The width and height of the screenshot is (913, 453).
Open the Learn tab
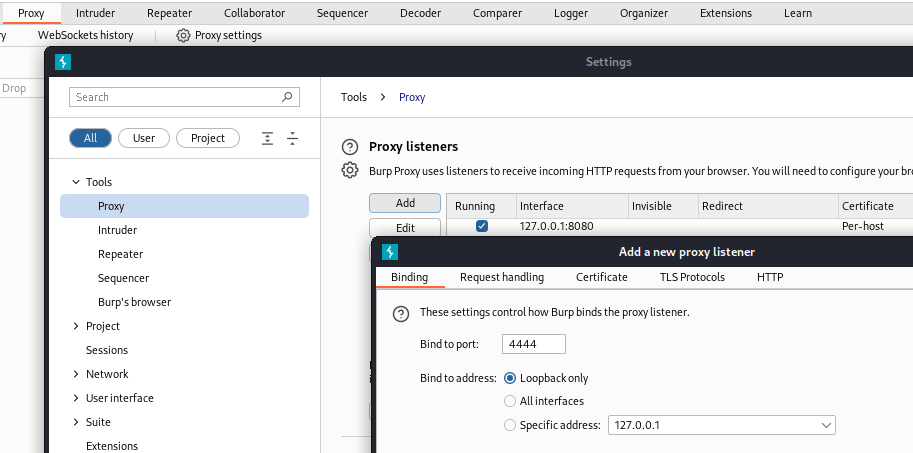pyautogui.click(x=798, y=13)
